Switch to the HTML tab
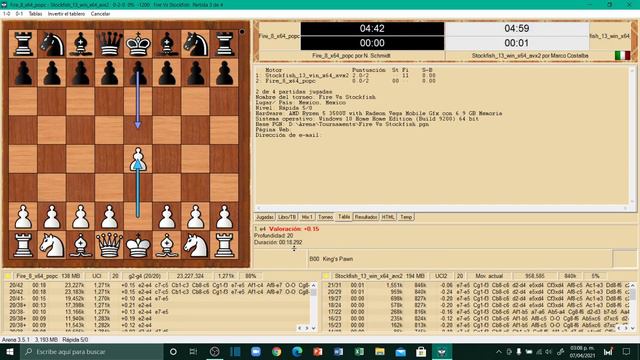Image resolution: width=640 pixels, height=360 pixels. (388, 217)
